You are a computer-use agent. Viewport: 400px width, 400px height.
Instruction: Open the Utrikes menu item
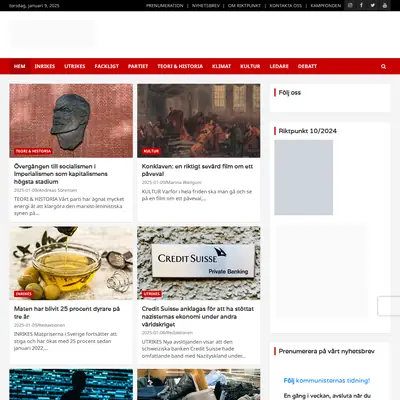pos(75,66)
